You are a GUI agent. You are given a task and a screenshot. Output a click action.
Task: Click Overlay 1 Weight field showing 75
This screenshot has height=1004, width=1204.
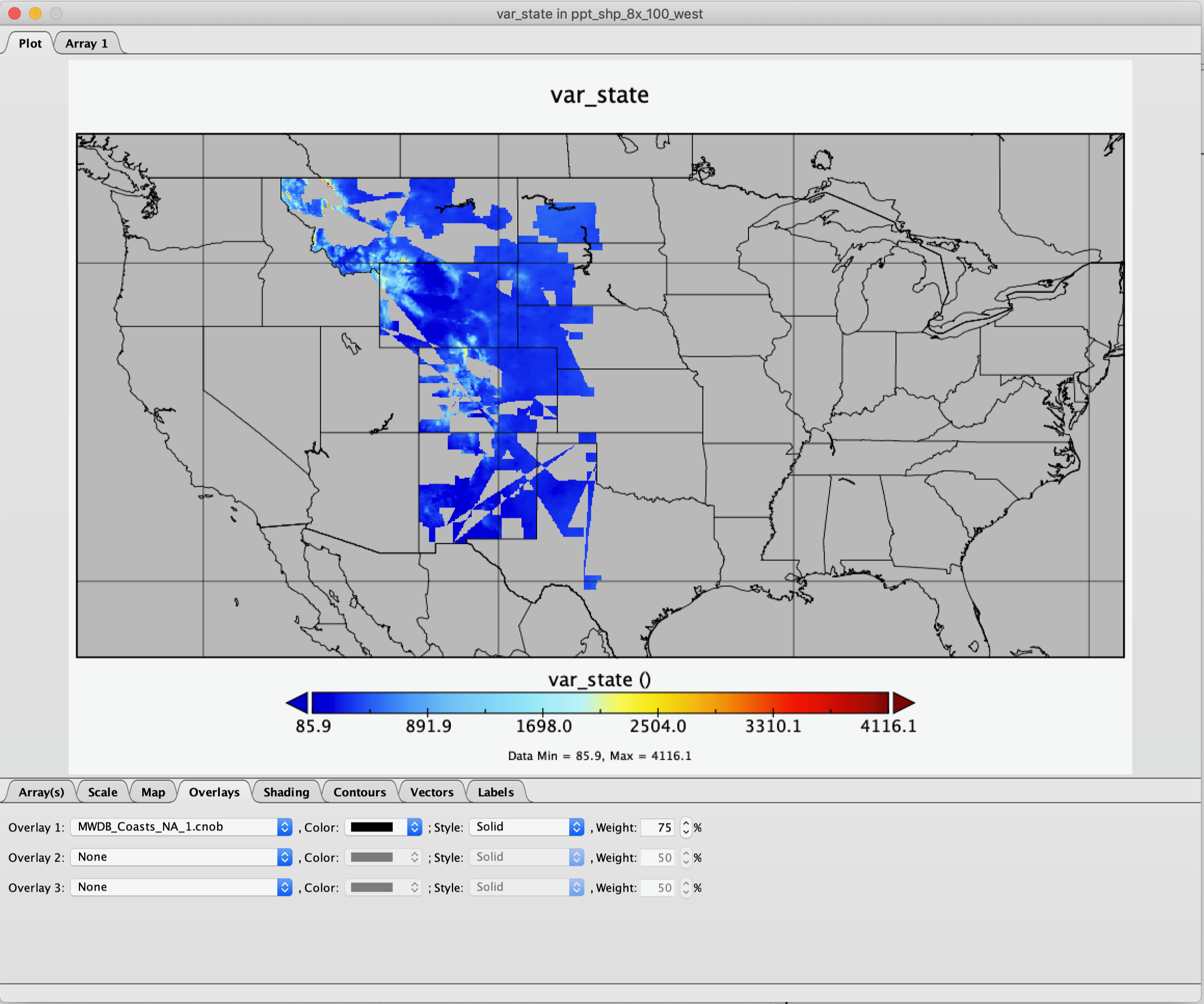coord(658,827)
